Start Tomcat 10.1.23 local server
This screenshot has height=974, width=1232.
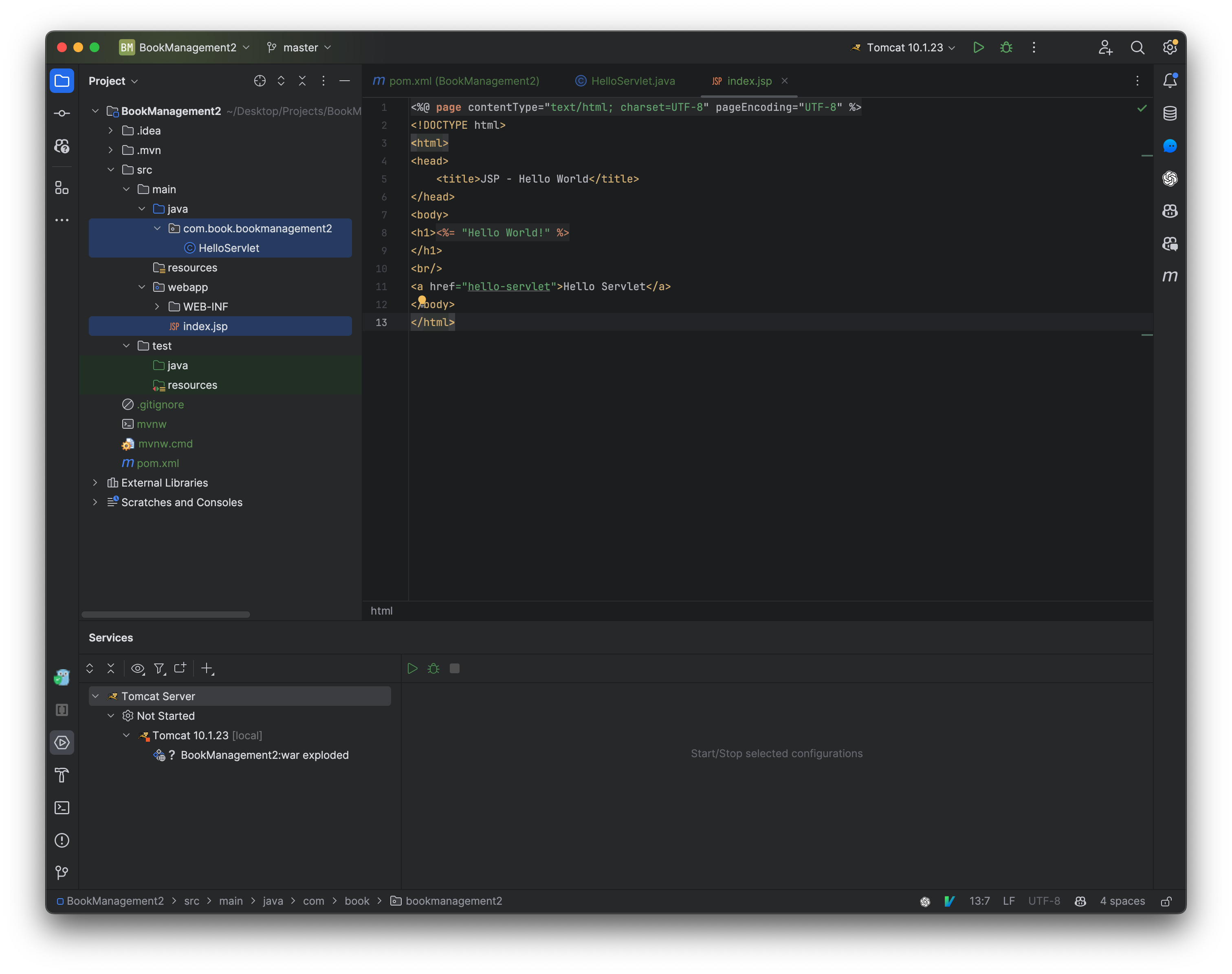coord(411,668)
